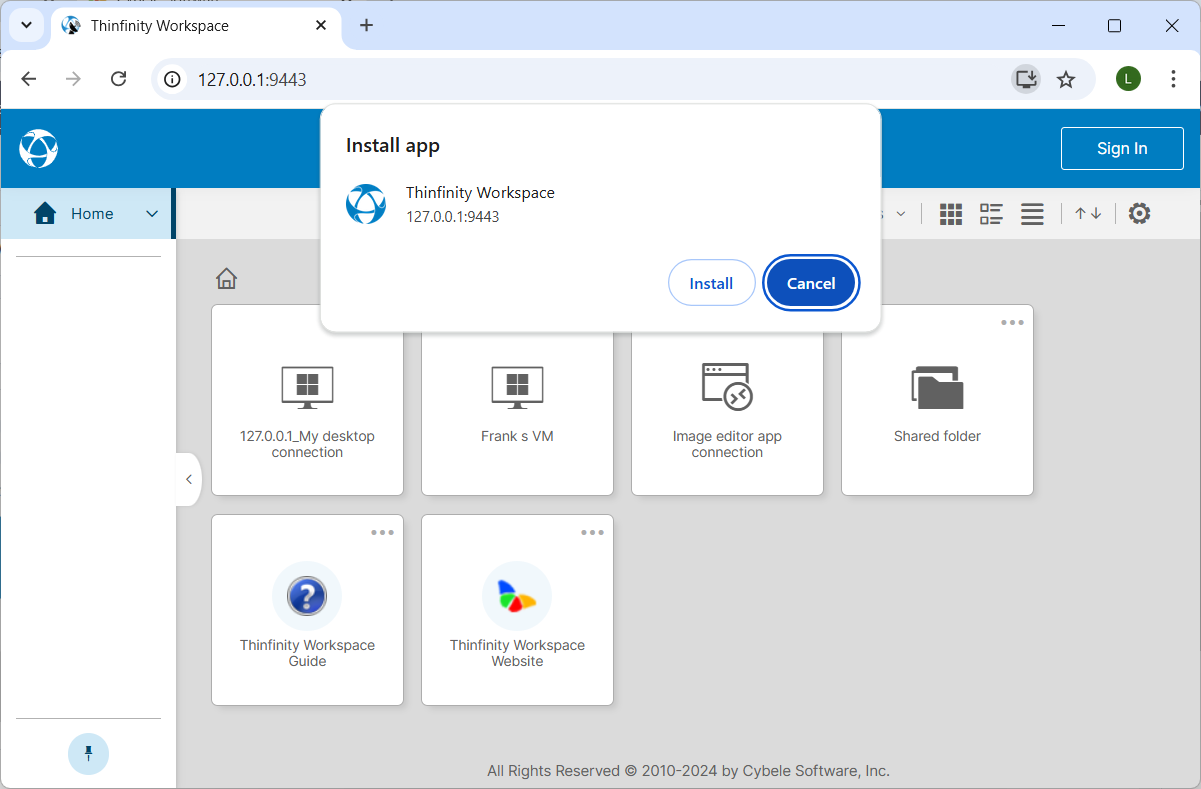Open the Shared folder card
Image resolution: width=1201 pixels, height=789 pixels.
click(937, 400)
